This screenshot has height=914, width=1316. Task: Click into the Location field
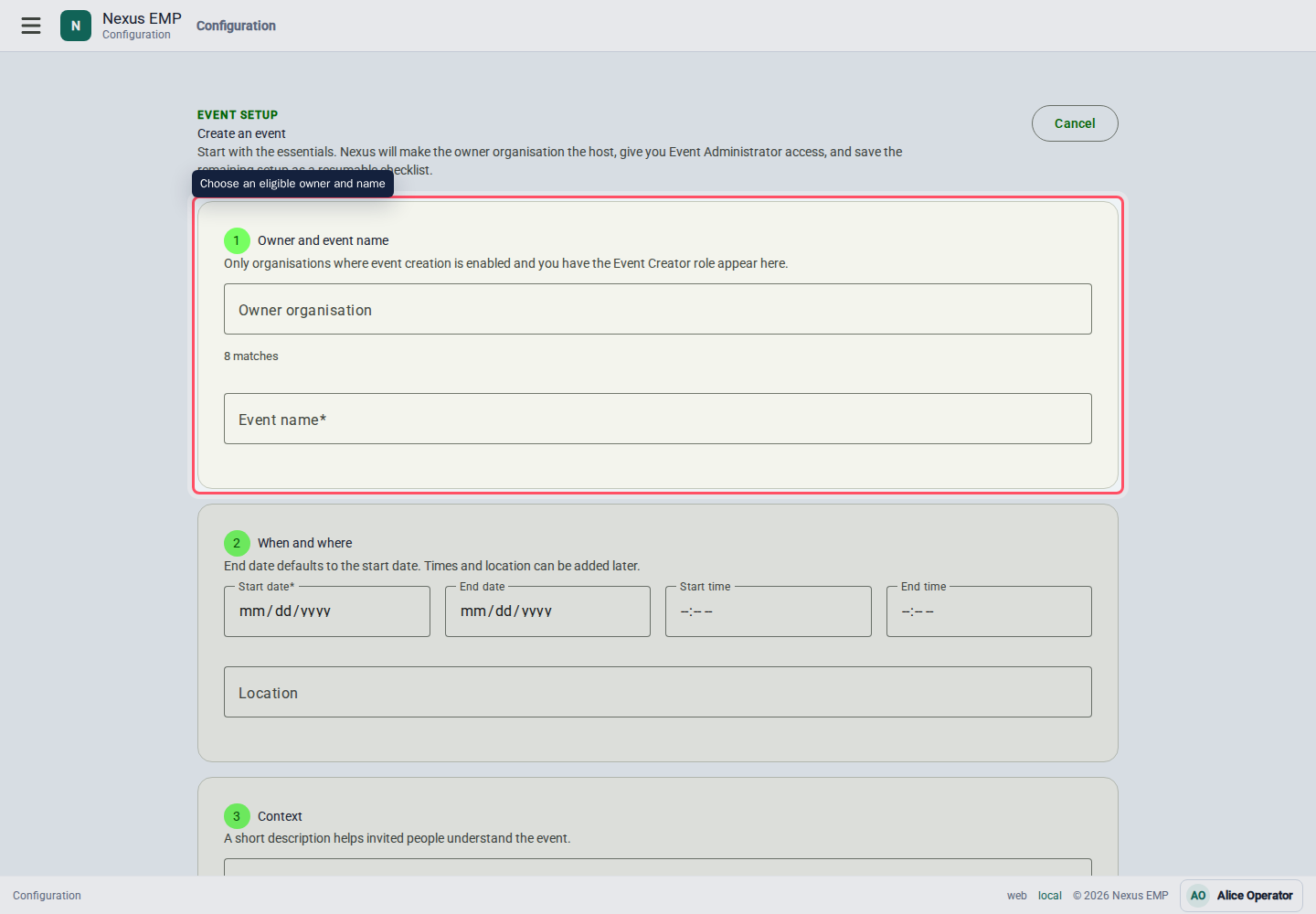point(658,692)
